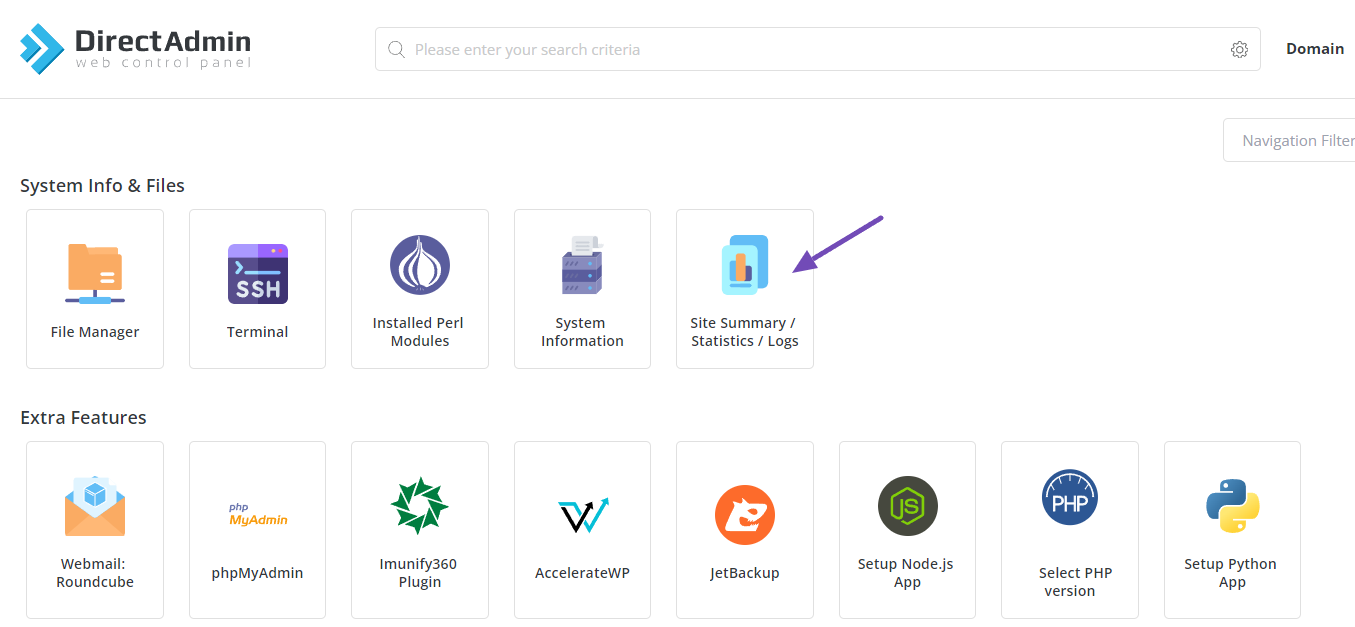The width and height of the screenshot is (1355, 627).
Task: Click the DirectAdmin logo
Action: 135,49
